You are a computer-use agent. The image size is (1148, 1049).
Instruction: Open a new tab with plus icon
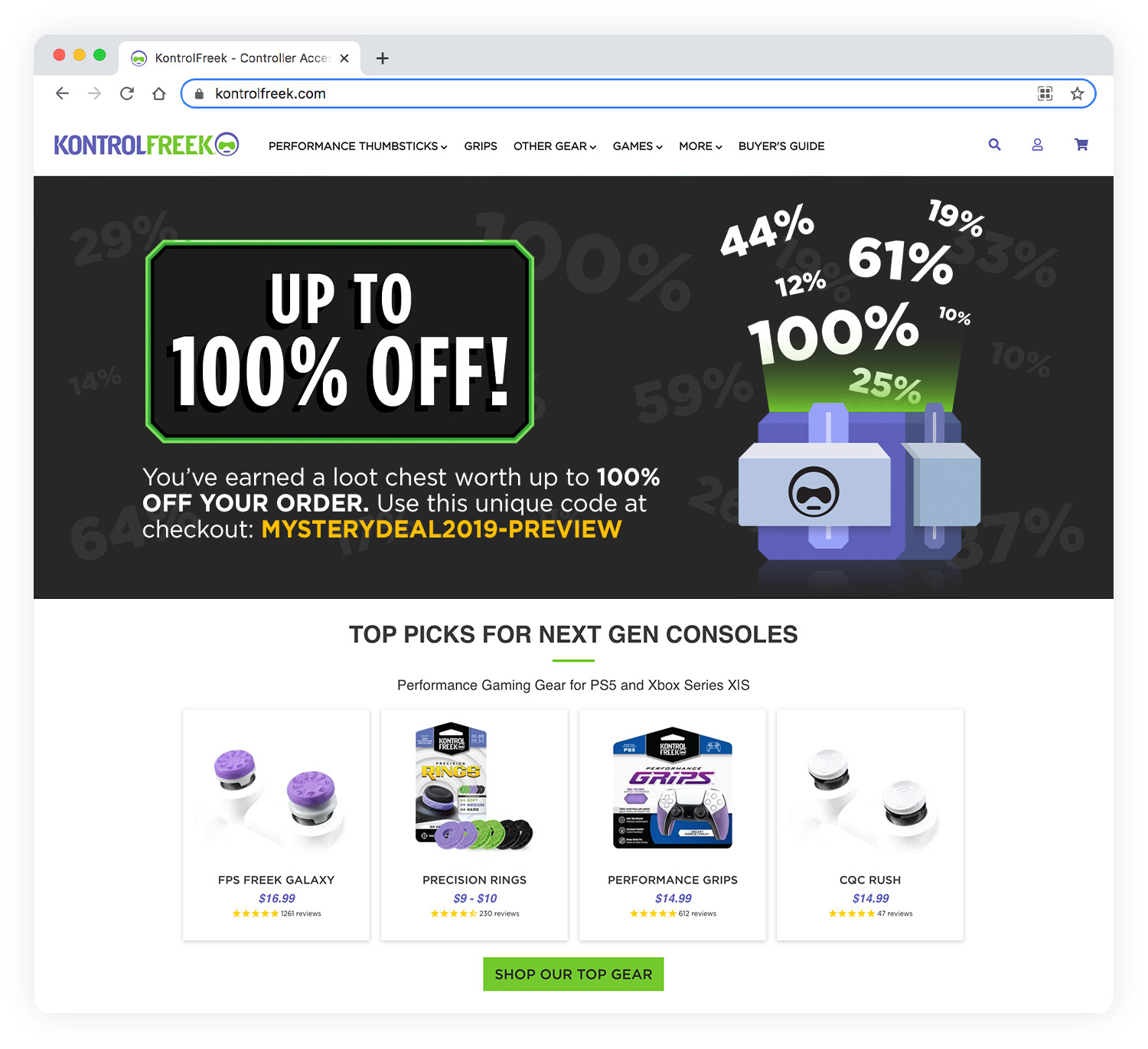point(383,58)
